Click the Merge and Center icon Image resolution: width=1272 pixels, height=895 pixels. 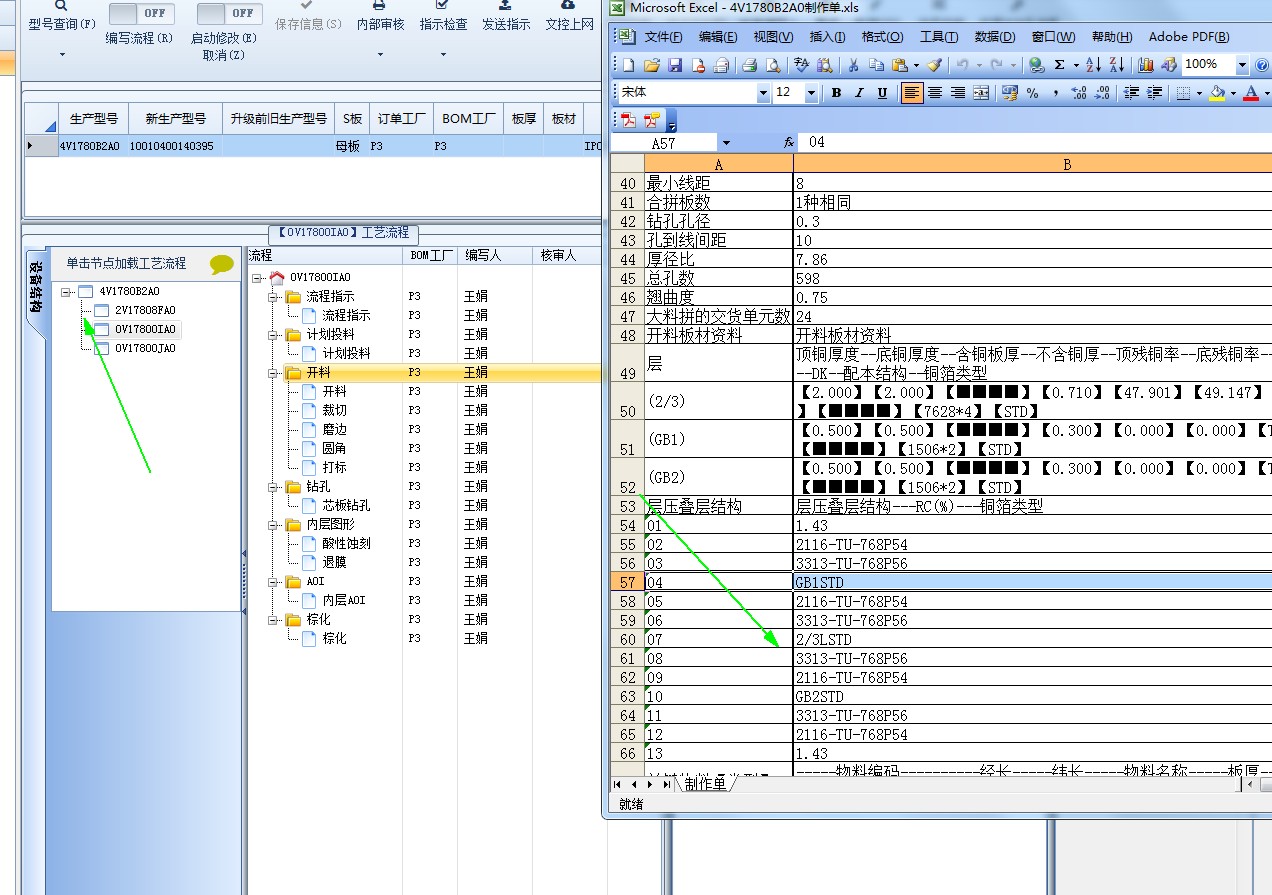(981, 93)
